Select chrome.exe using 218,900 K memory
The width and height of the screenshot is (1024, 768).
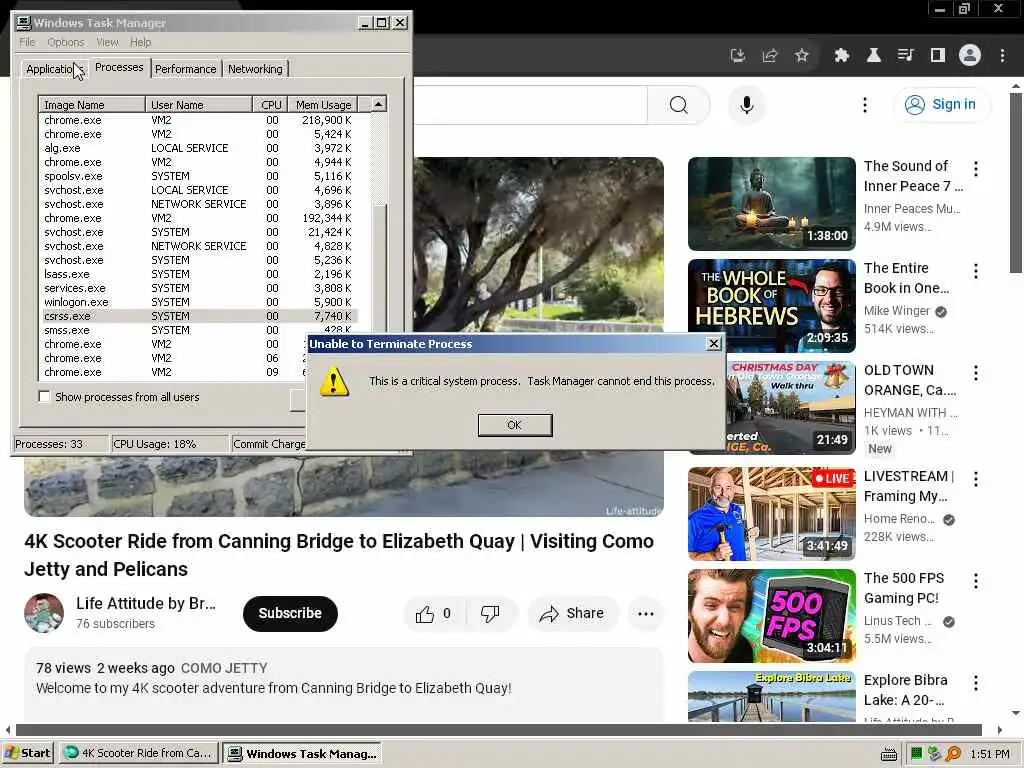[x=199, y=120]
